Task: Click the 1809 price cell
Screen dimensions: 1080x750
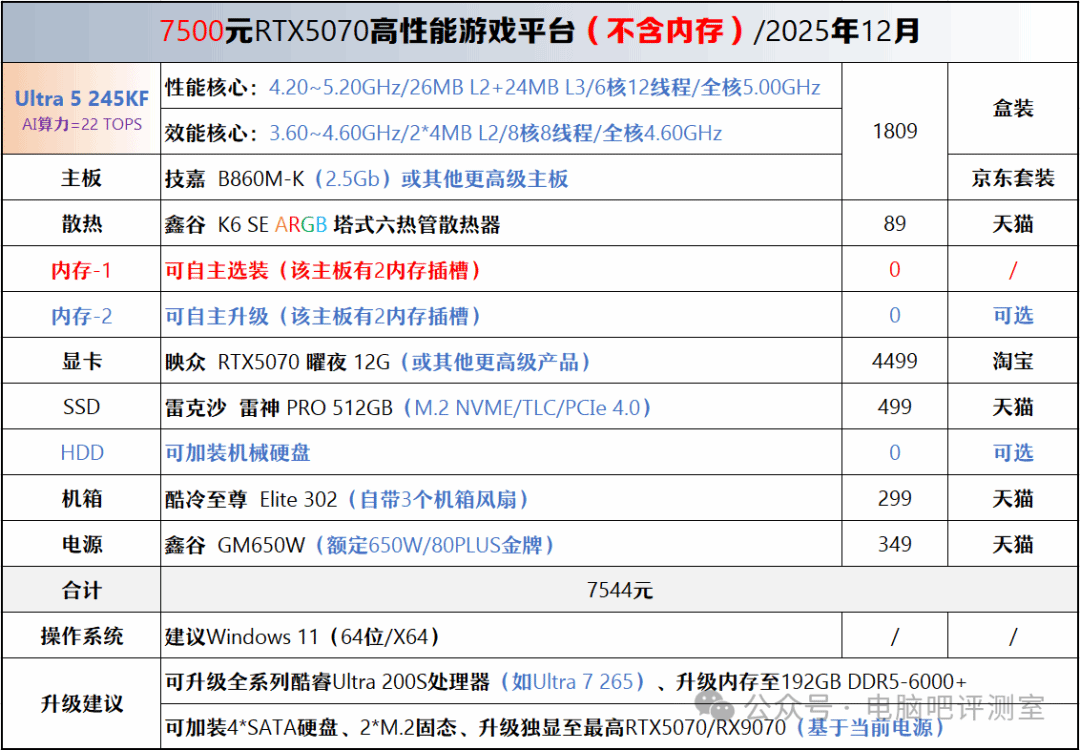Action: point(894,131)
